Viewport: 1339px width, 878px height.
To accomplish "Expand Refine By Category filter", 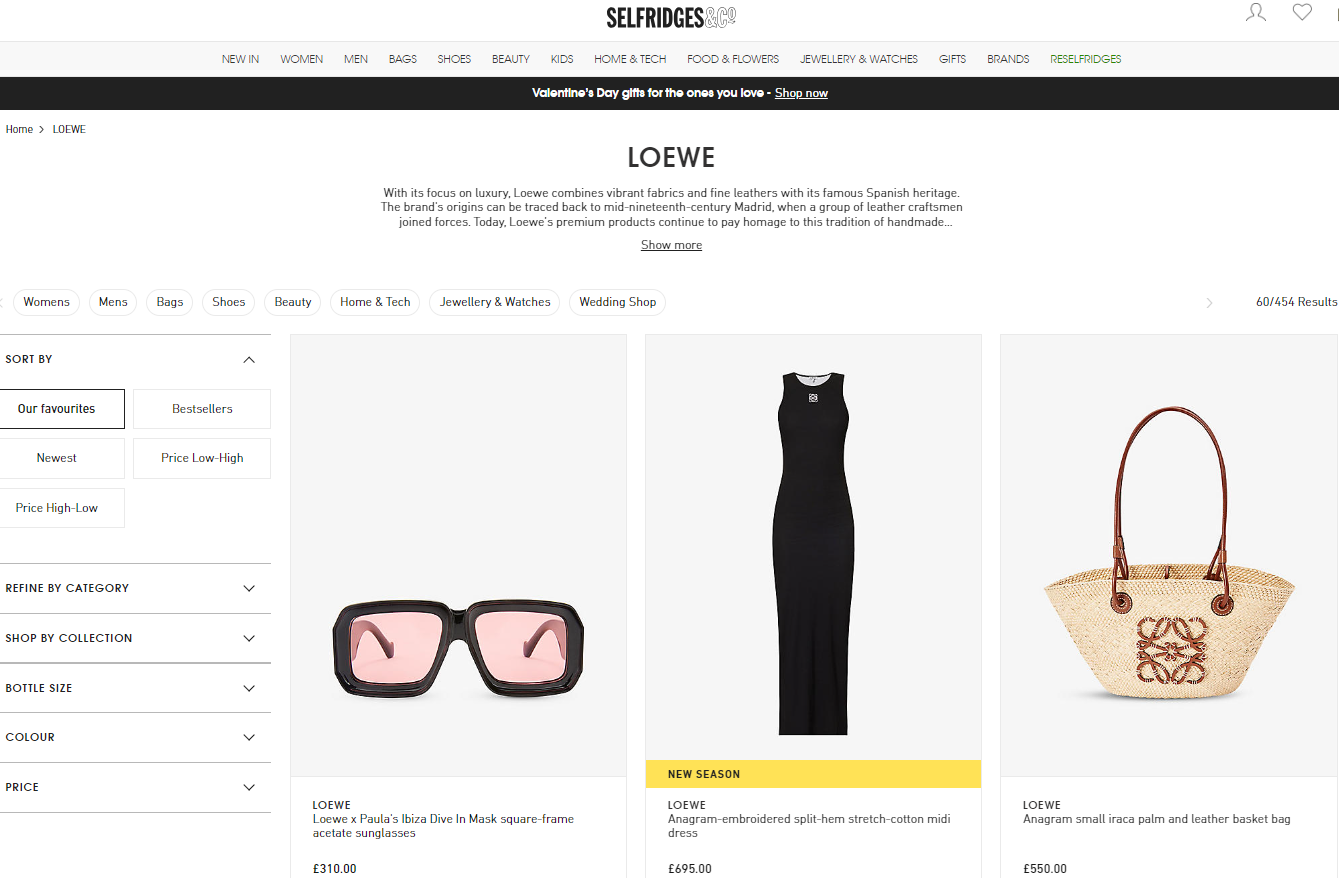I will [x=135, y=588].
